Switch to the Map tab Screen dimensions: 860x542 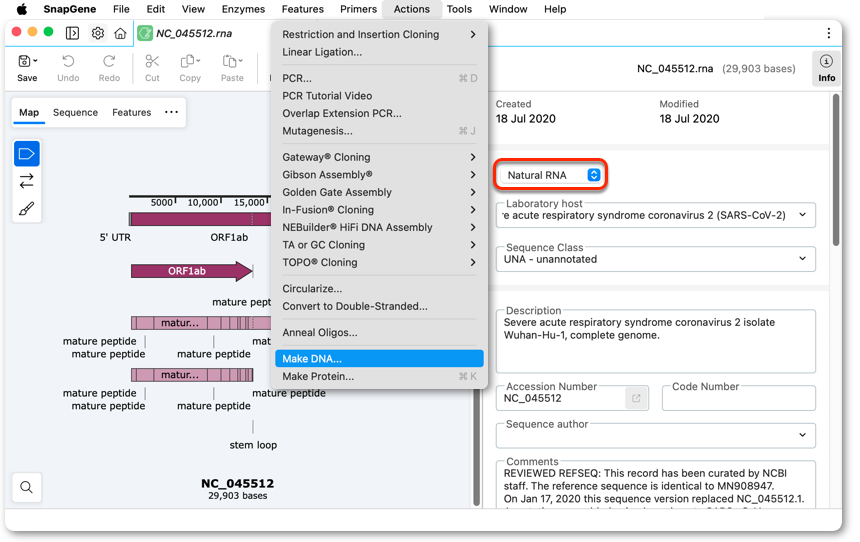coord(29,112)
